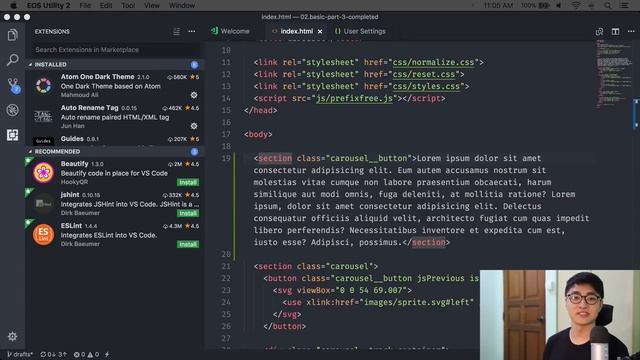Open gear menu for Atom One Dark Theme
The width and height of the screenshot is (640, 360).
[x=194, y=95]
